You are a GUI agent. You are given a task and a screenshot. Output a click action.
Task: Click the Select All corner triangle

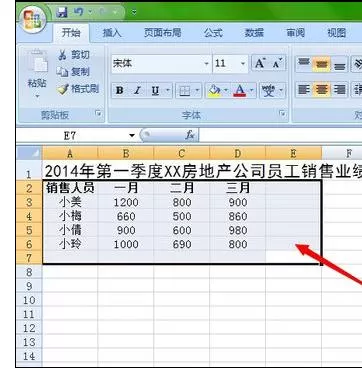[x=30, y=153]
